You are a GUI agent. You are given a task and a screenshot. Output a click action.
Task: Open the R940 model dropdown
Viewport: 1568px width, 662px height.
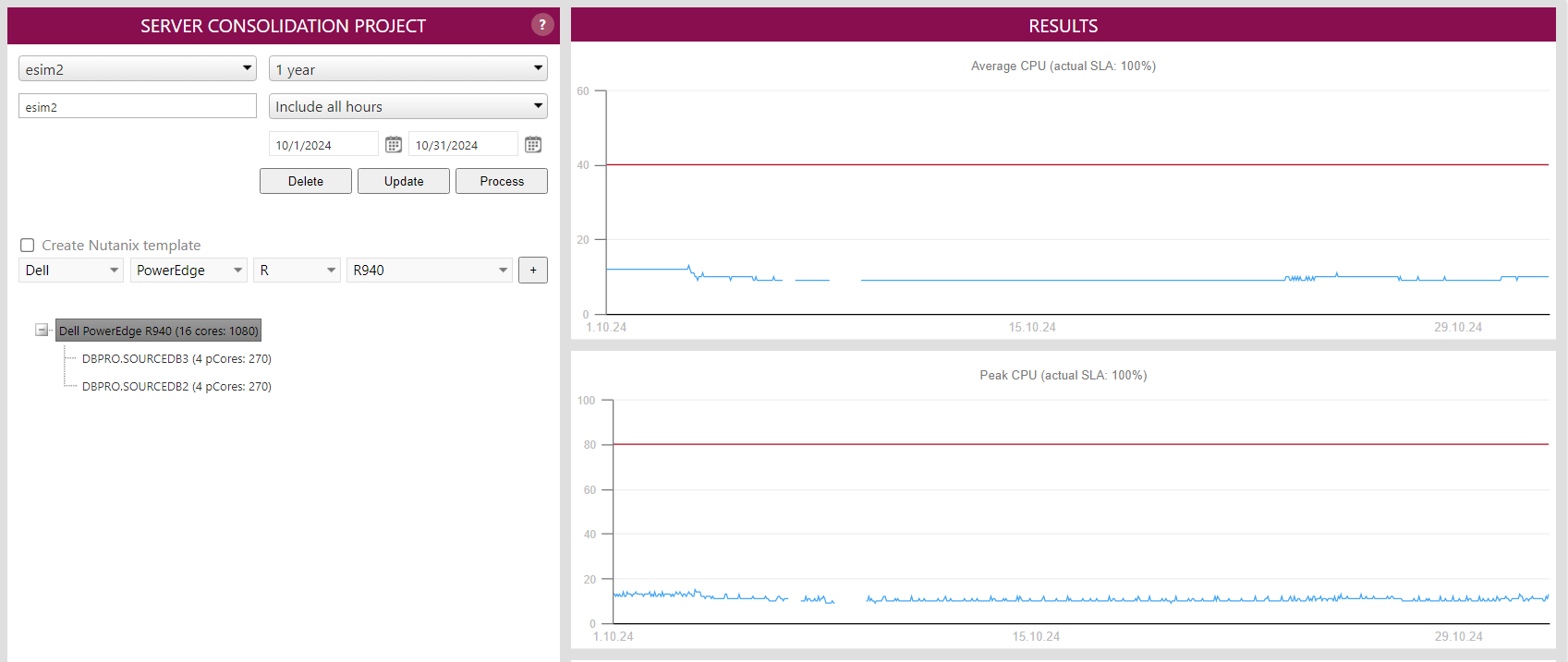point(429,271)
